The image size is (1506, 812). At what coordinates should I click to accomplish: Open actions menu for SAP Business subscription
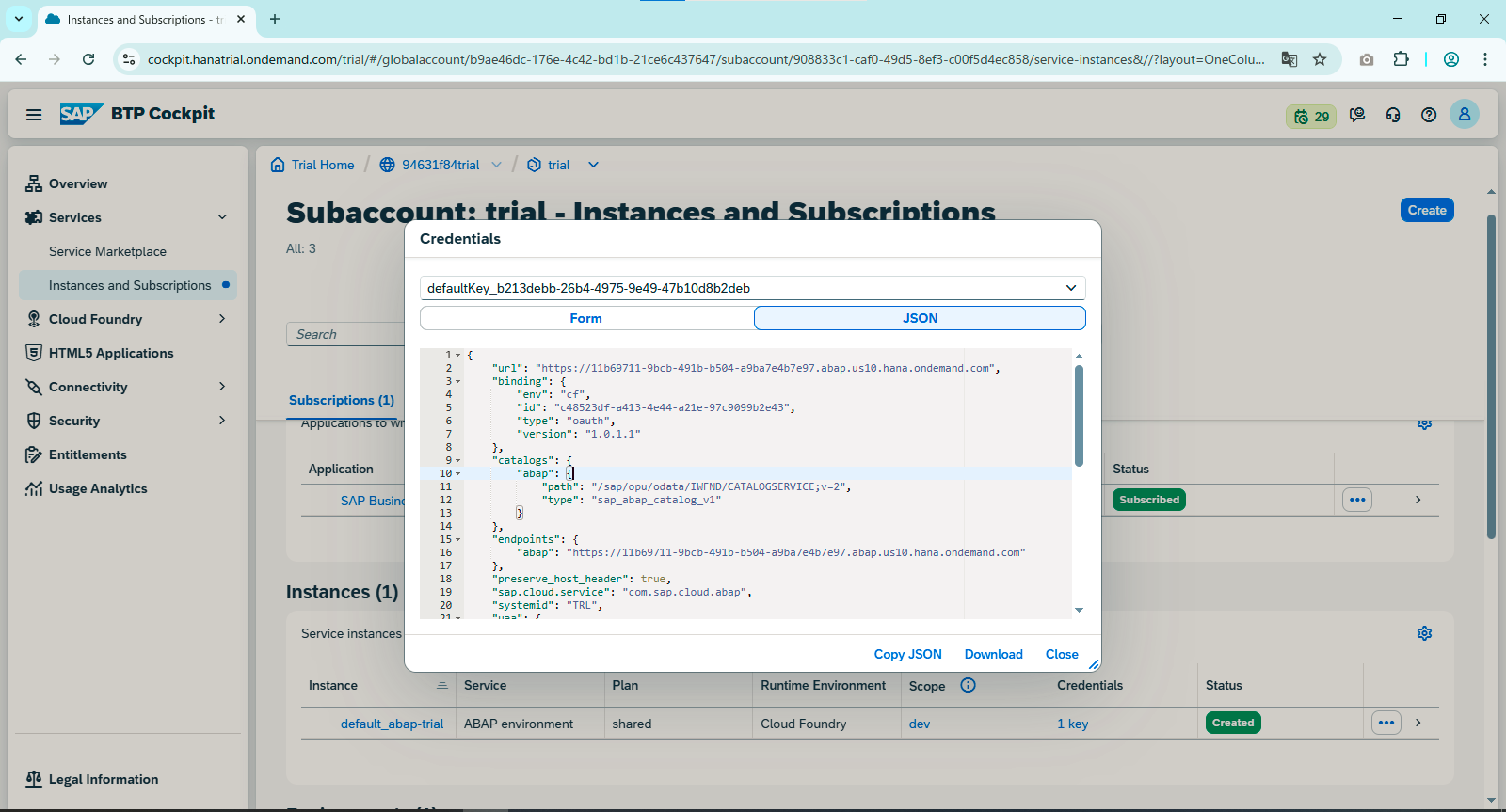[1357, 500]
